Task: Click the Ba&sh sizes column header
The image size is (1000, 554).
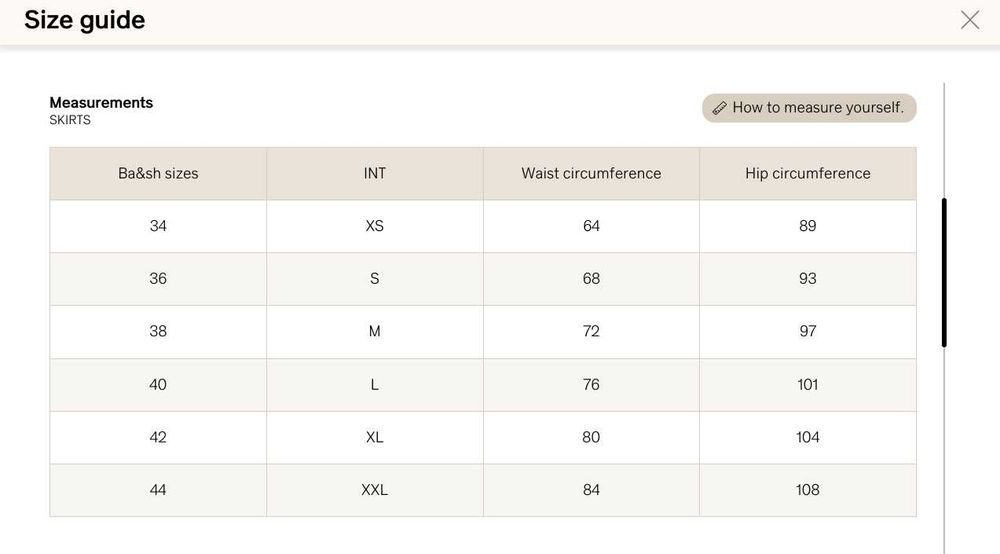Action: pyautogui.click(x=158, y=173)
